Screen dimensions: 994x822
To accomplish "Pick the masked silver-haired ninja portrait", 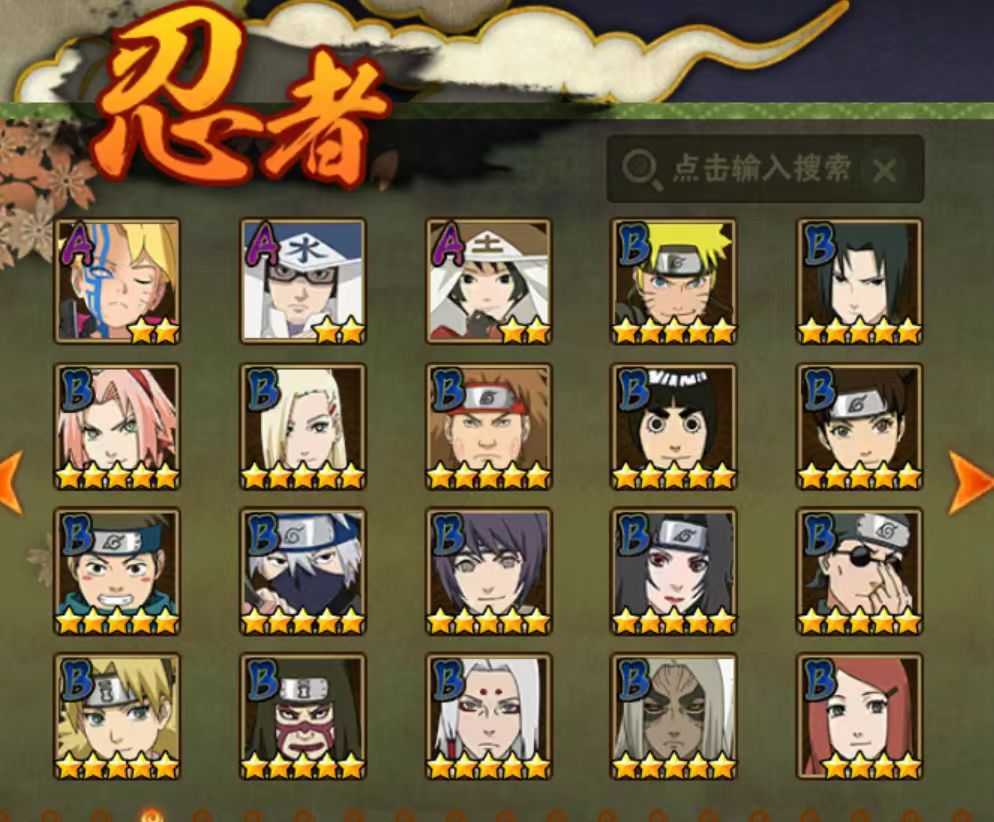I will (304, 572).
